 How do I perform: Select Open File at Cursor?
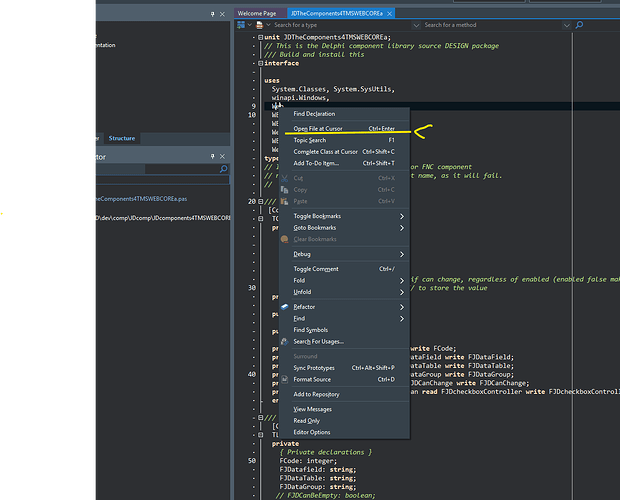tap(320, 129)
